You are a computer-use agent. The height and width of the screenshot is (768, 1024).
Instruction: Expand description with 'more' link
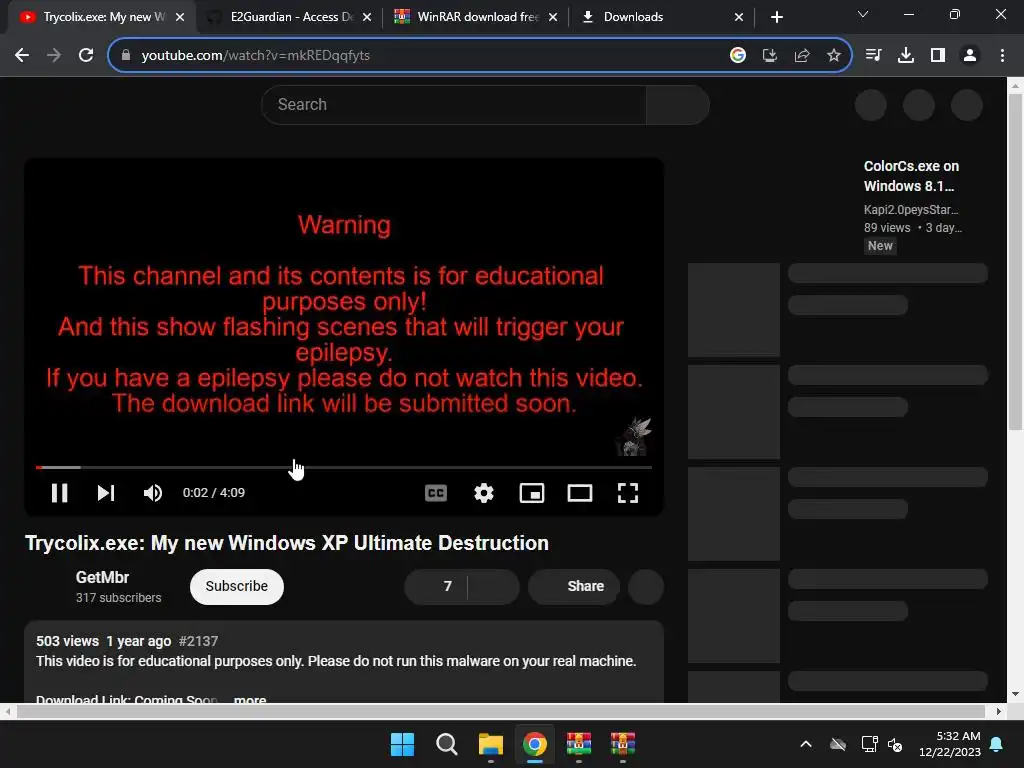click(x=249, y=699)
